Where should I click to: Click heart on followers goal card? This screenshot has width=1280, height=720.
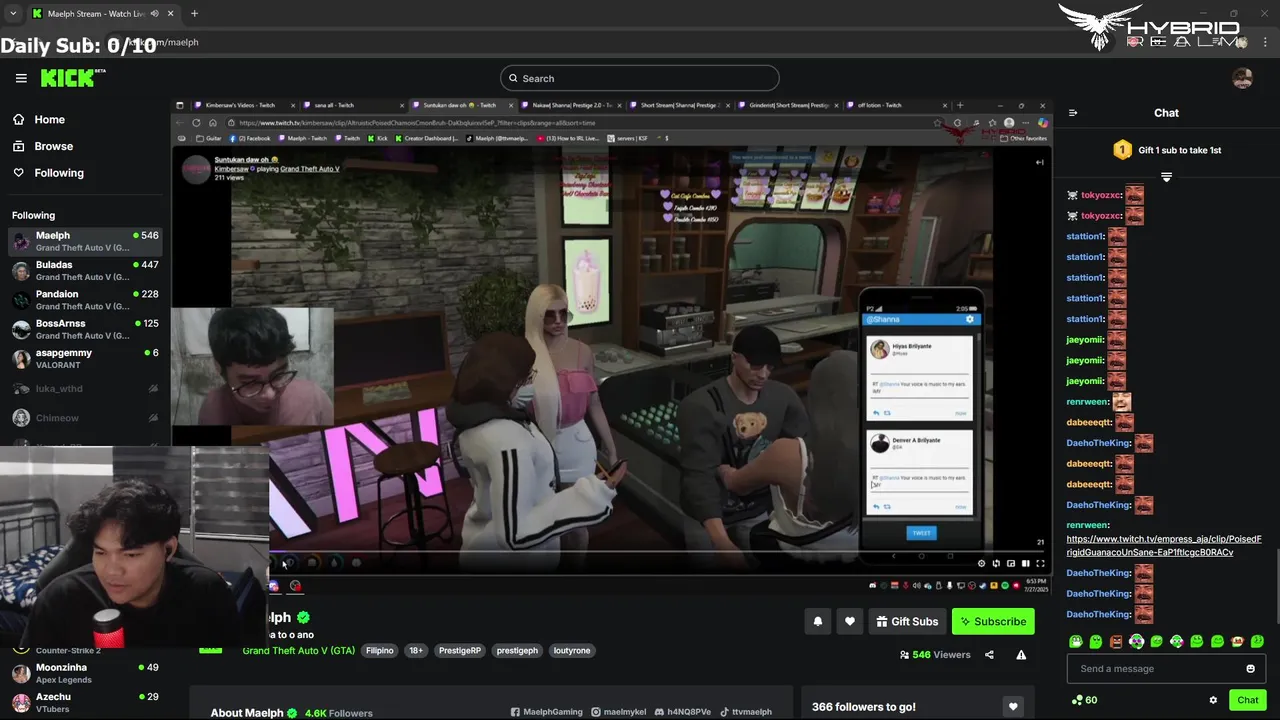[x=1013, y=707]
